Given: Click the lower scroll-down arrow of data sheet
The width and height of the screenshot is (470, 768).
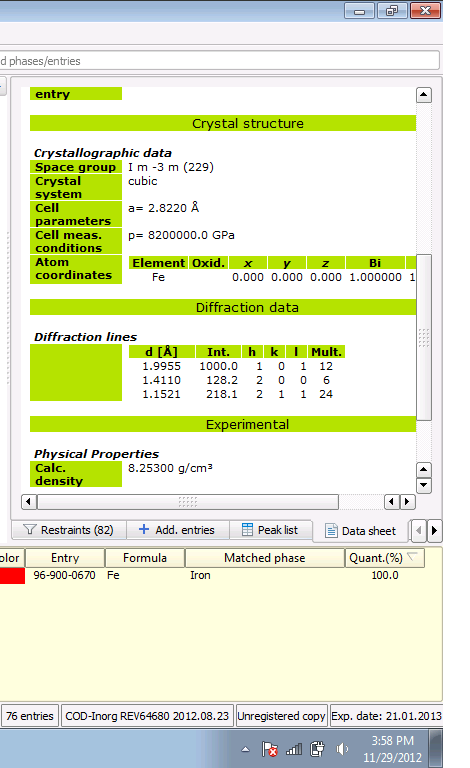Looking at the screenshot, I should click(x=423, y=485).
